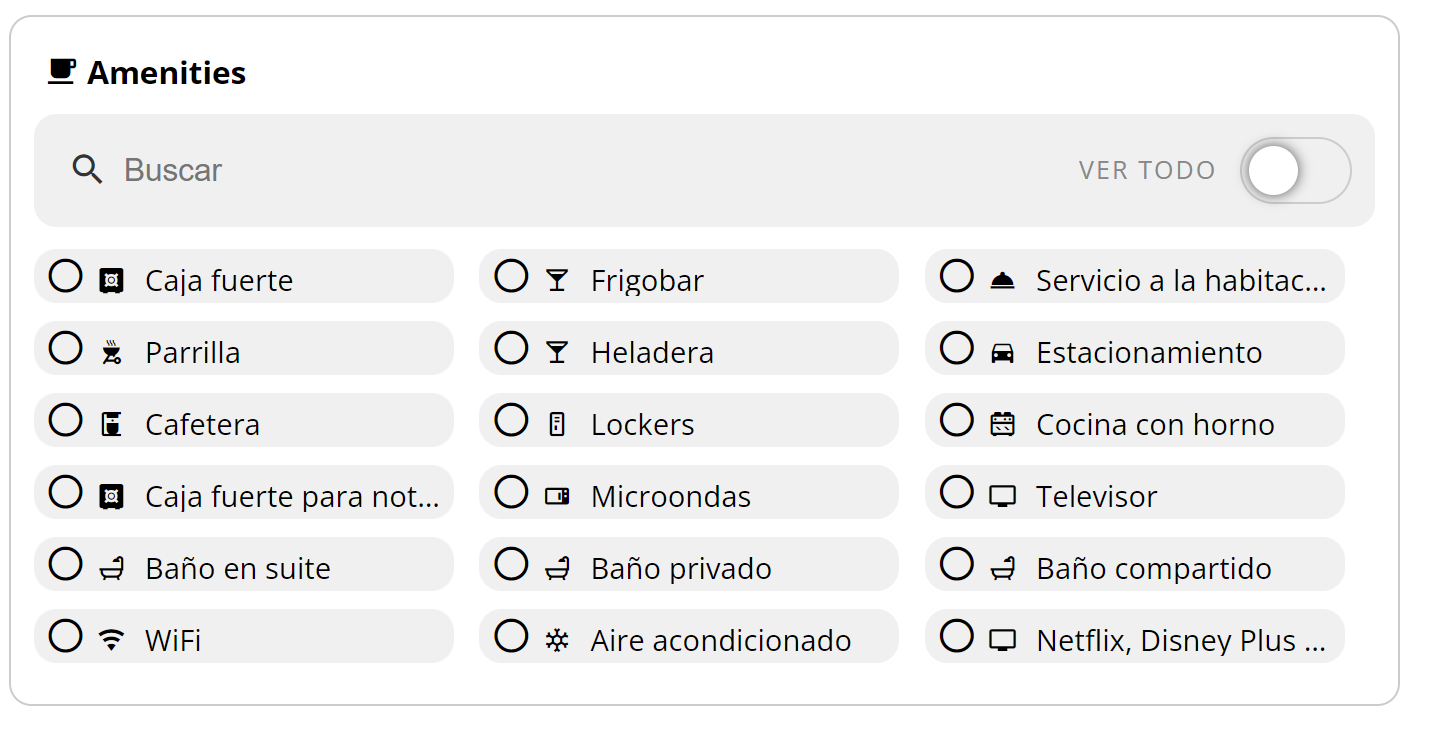This screenshot has height=730, width=1430.
Task: Click the bathtub icon next to Baño privado
Action: click(x=557, y=566)
